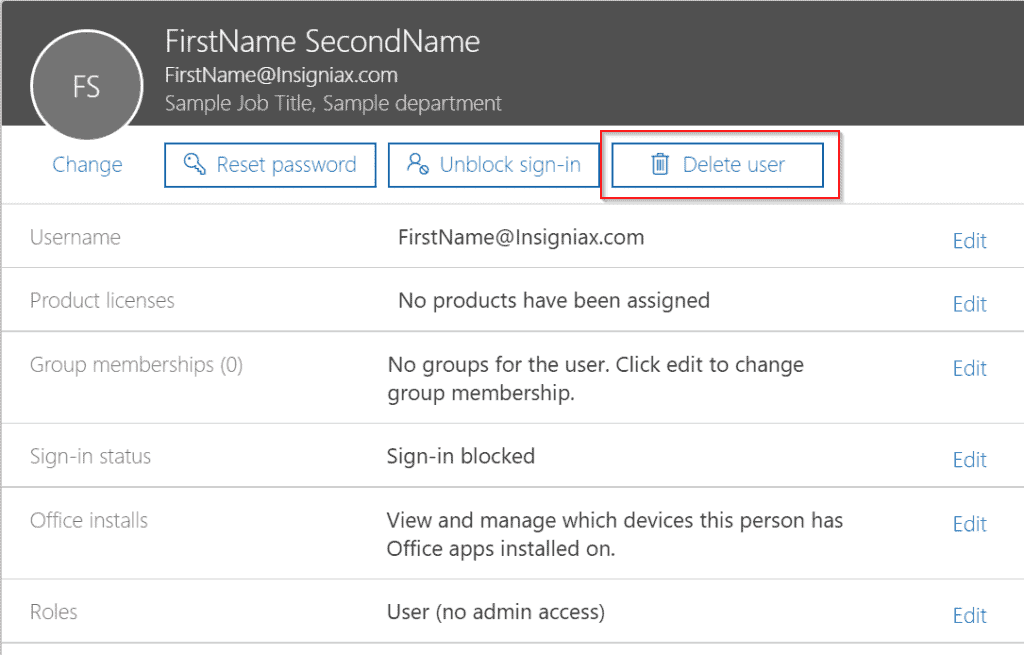Click the Unblock sign-in button

point(494,165)
